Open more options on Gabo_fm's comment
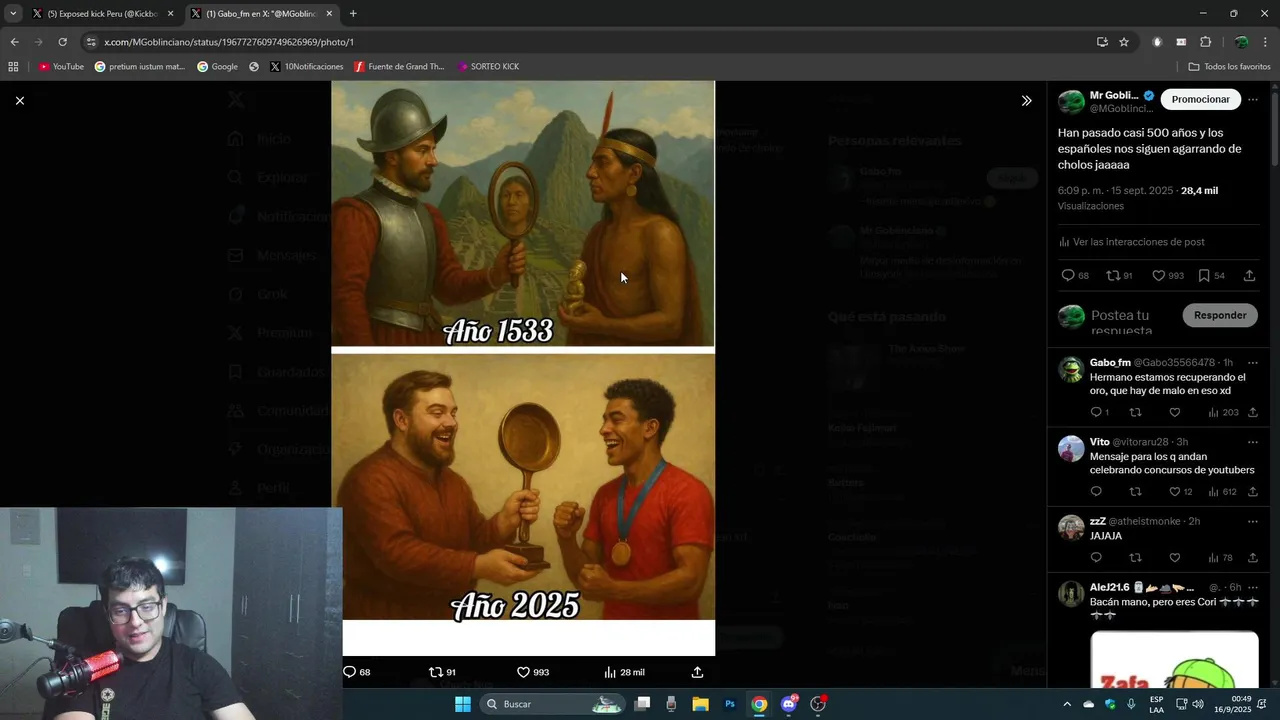Image resolution: width=1280 pixels, height=720 pixels. coord(1253,362)
